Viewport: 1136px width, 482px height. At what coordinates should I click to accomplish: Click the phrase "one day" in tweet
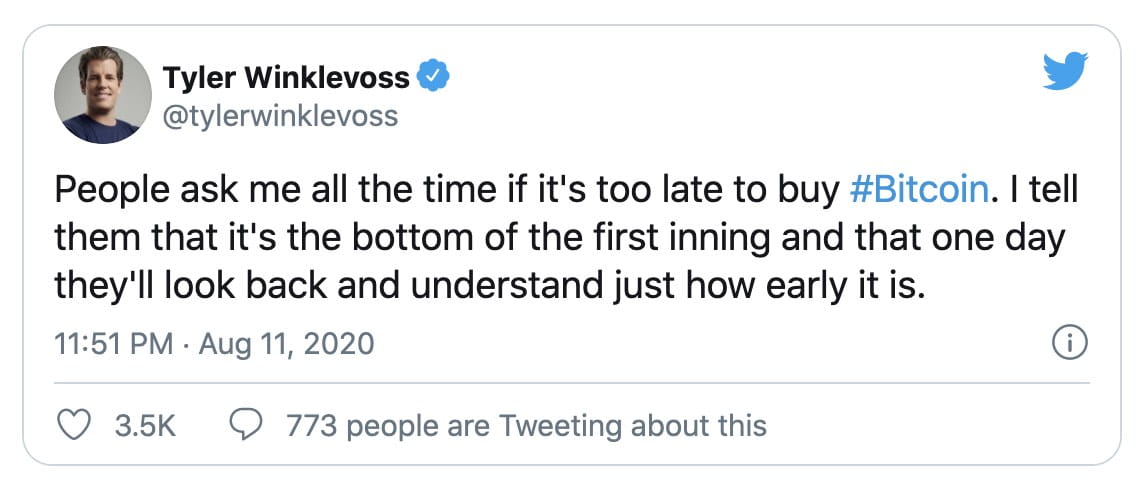[1011, 239]
